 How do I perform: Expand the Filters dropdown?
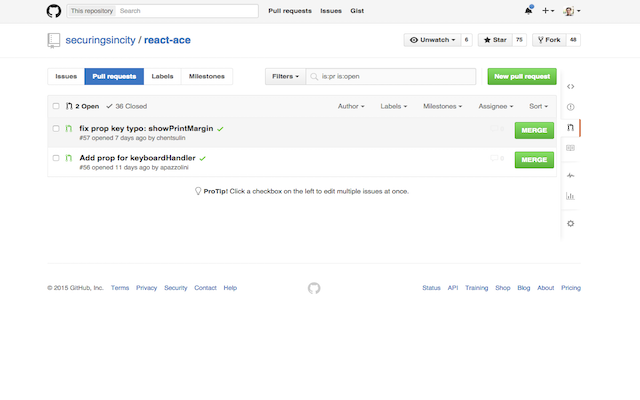[285, 76]
